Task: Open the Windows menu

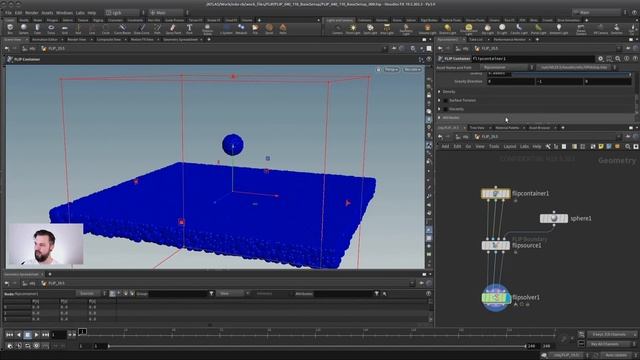Action: [x=64, y=13]
